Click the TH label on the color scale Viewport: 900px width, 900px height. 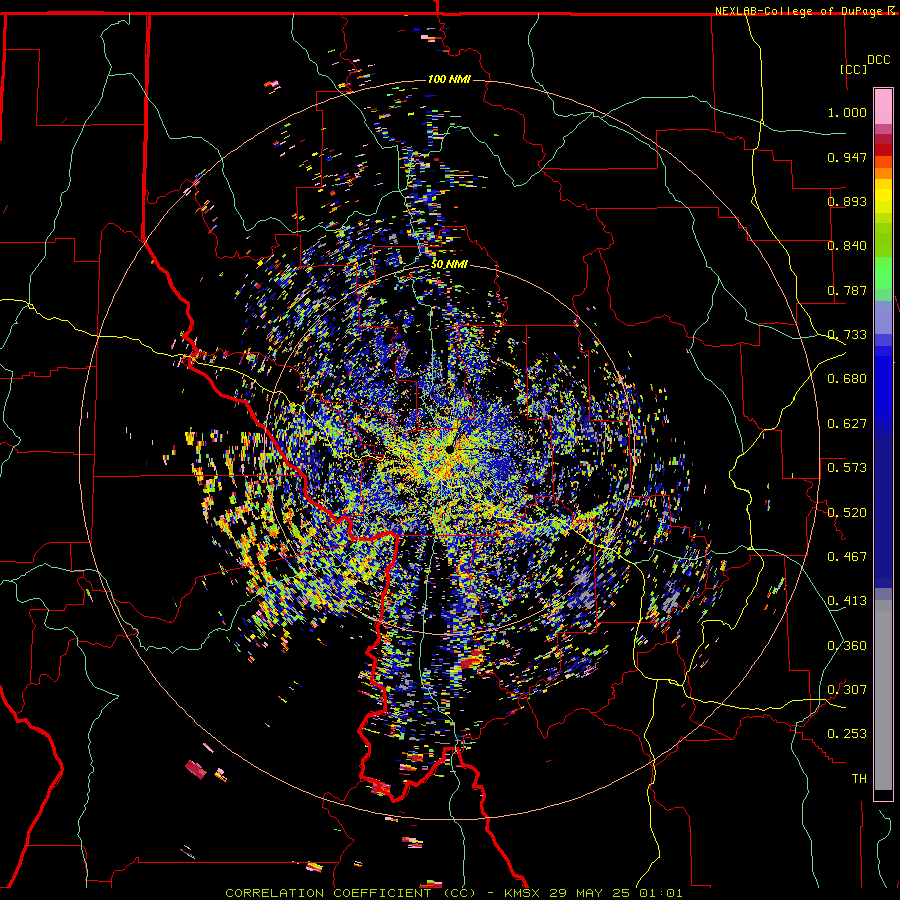859,779
